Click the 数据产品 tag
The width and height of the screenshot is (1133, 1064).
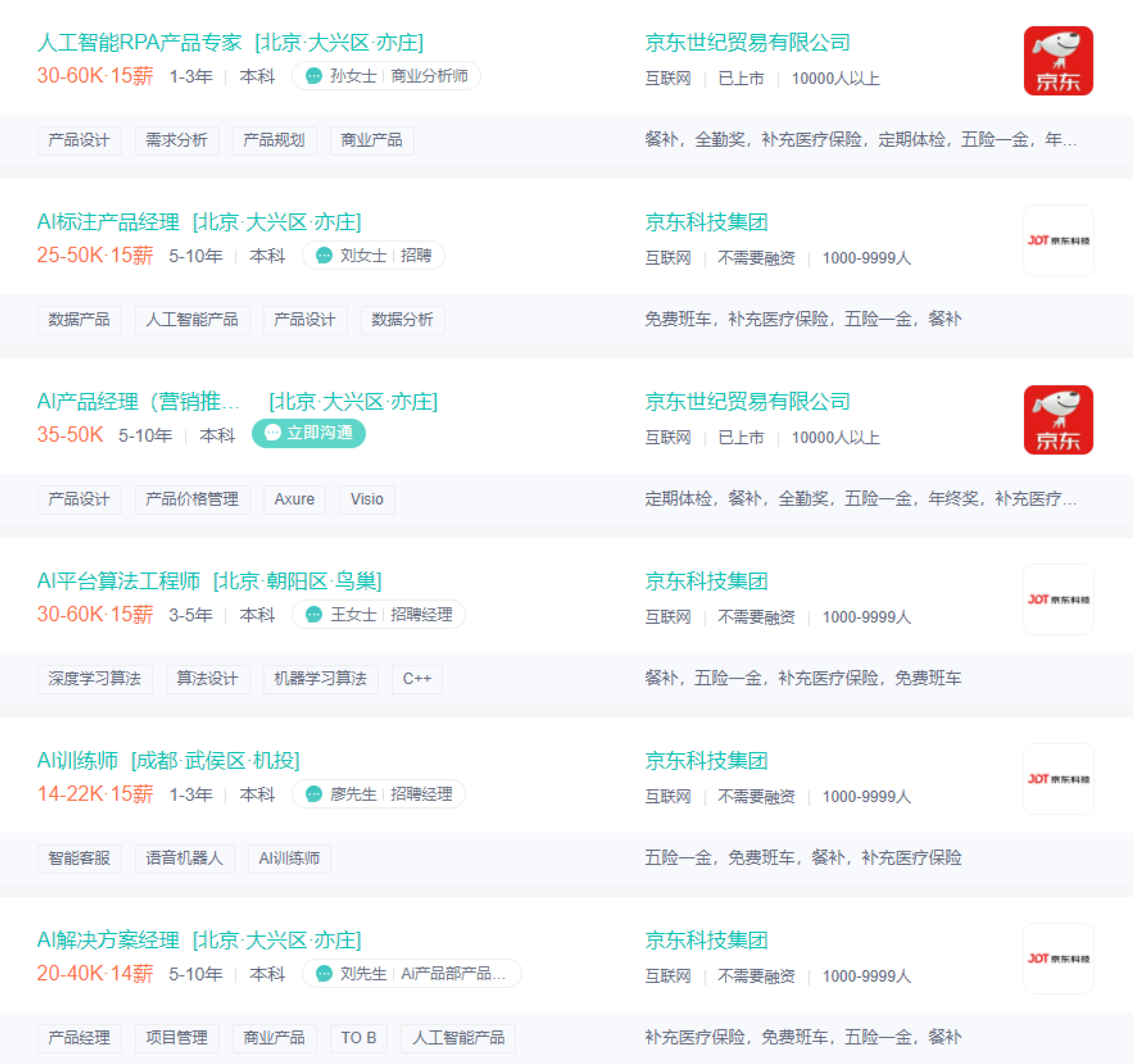tap(79, 320)
